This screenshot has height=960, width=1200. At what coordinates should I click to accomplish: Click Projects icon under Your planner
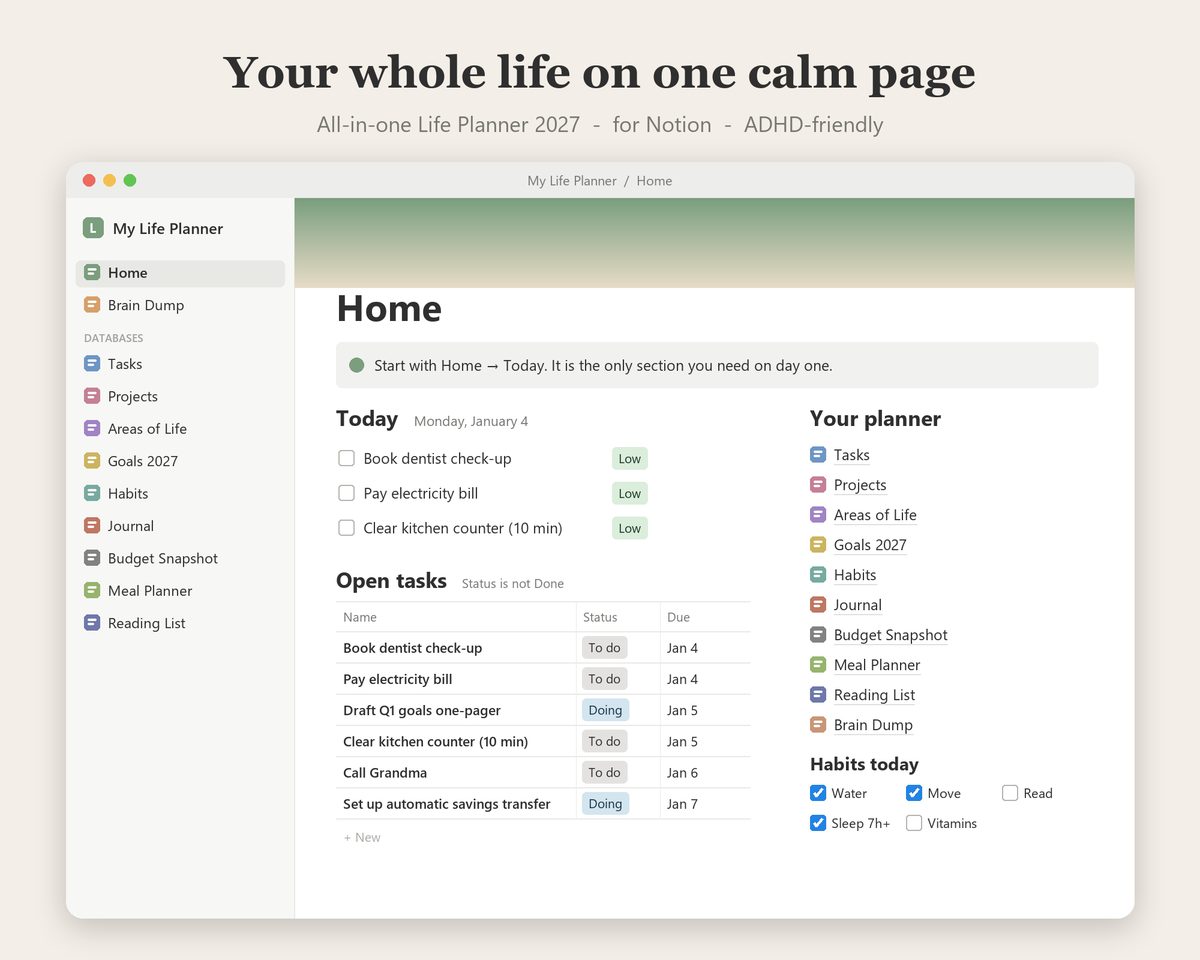pyautogui.click(x=818, y=485)
